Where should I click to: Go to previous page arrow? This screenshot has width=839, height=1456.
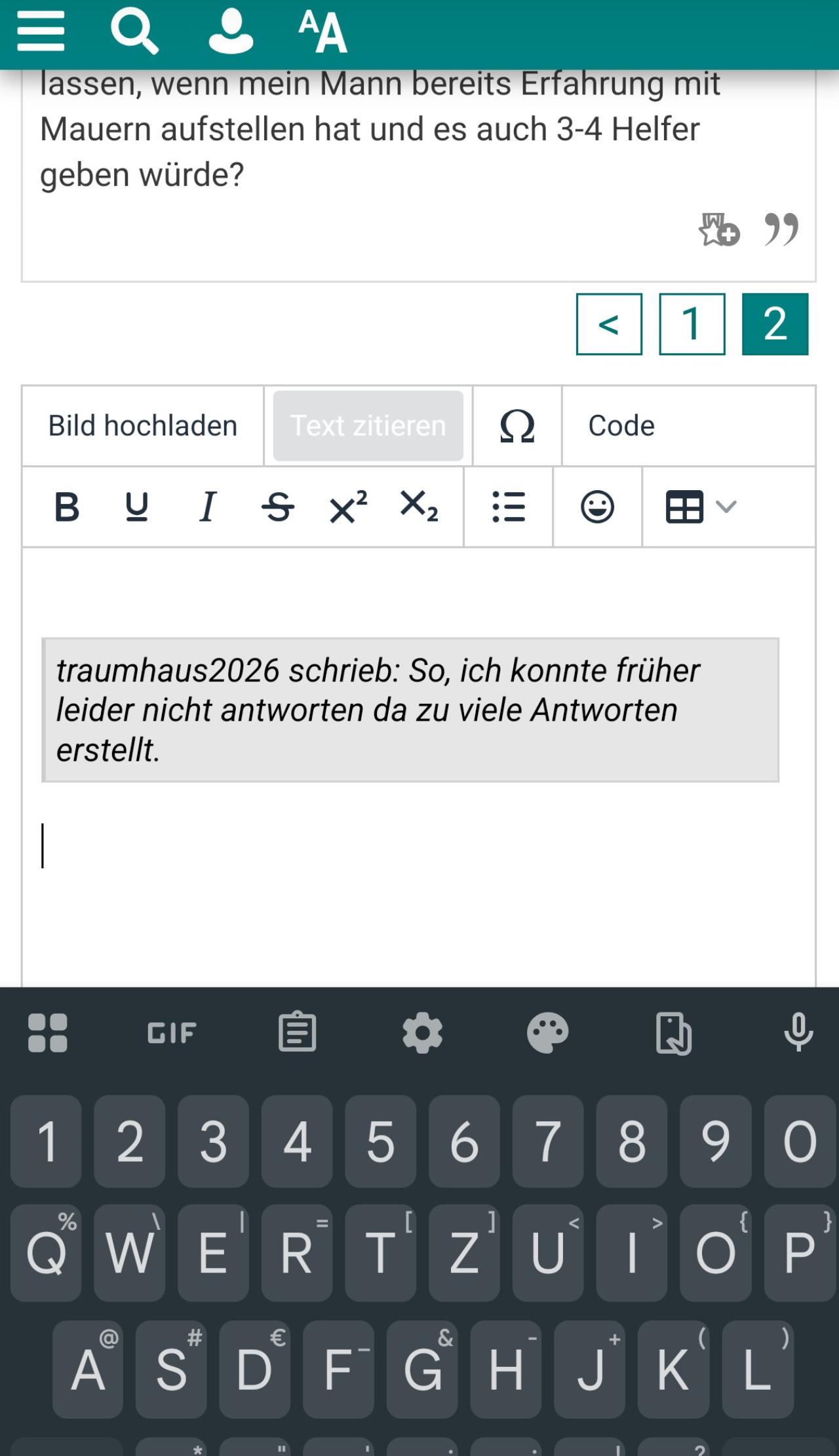point(609,324)
